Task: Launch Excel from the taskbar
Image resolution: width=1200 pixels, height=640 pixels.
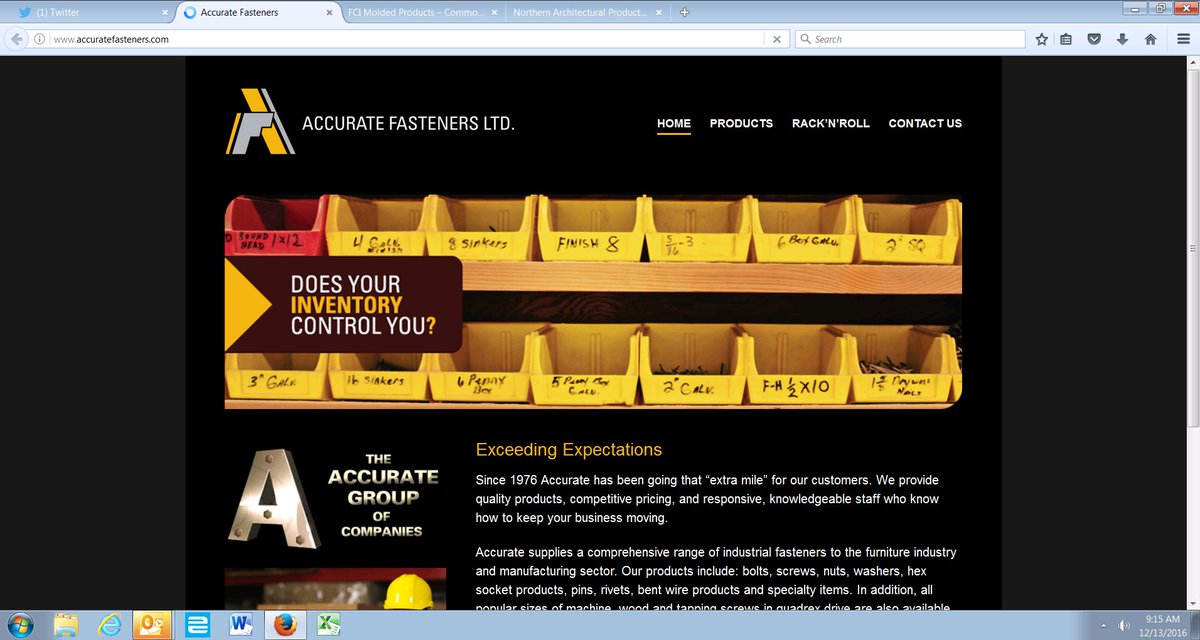Action: [x=328, y=625]
